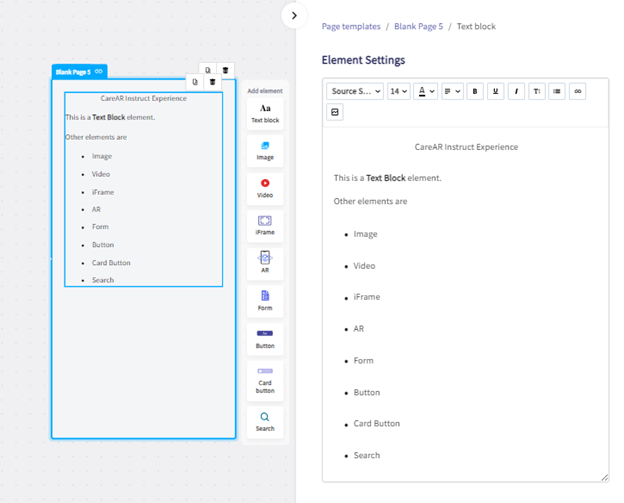Toggle bold formatting in editor toolbar
This screenshot has width=624, height=503.
pyautogui.click(x=475, y=91)
